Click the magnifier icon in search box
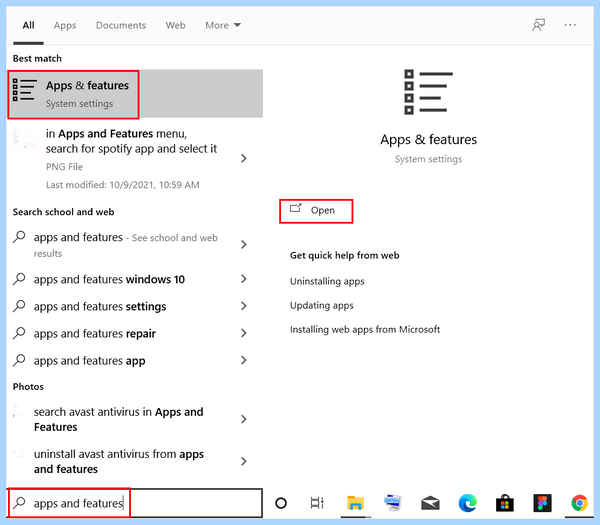Image resolution: width=600 pixels, height=525 pixels. tap(19, 502)
